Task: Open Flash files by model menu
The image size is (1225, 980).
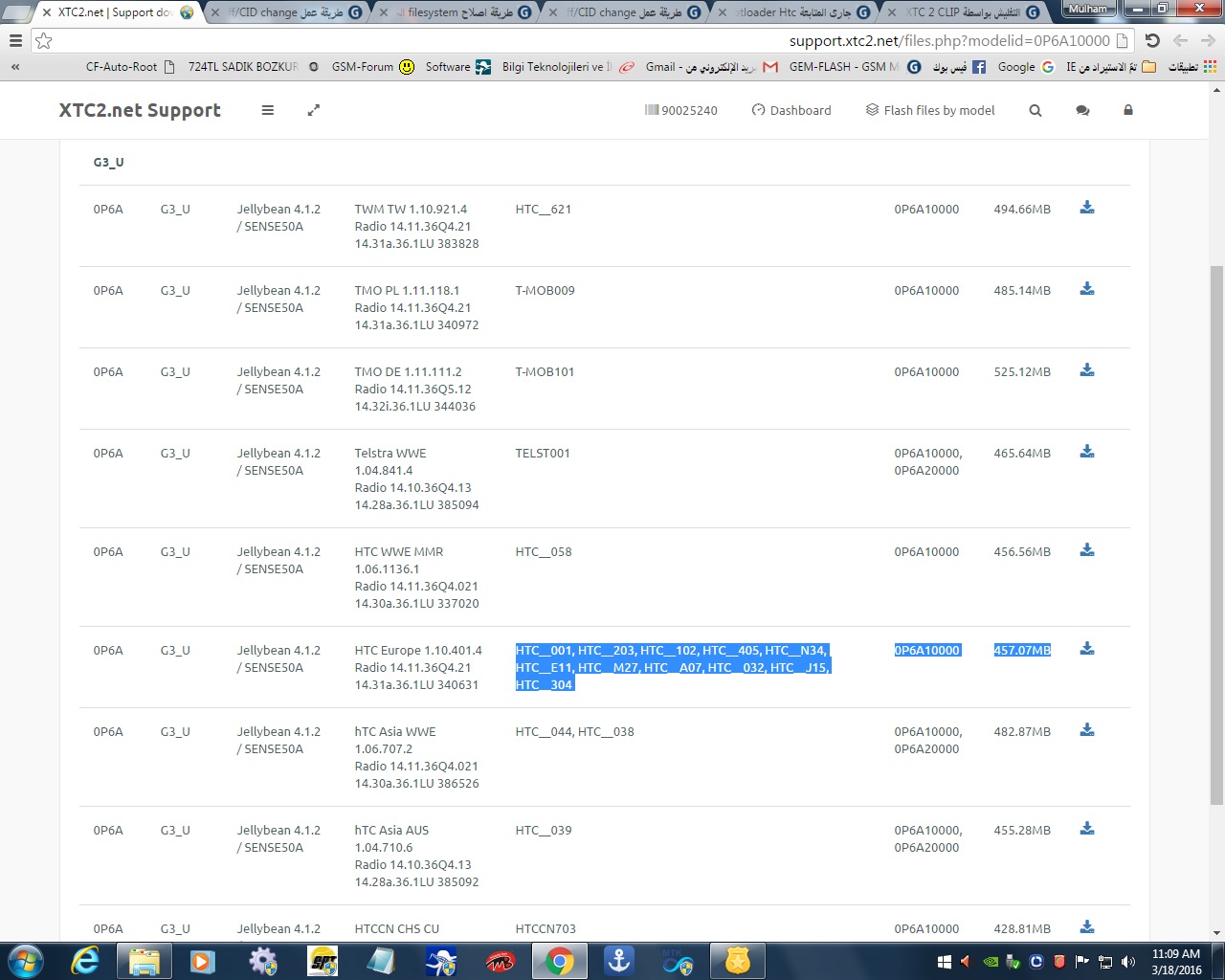Action: pos(930,110)
